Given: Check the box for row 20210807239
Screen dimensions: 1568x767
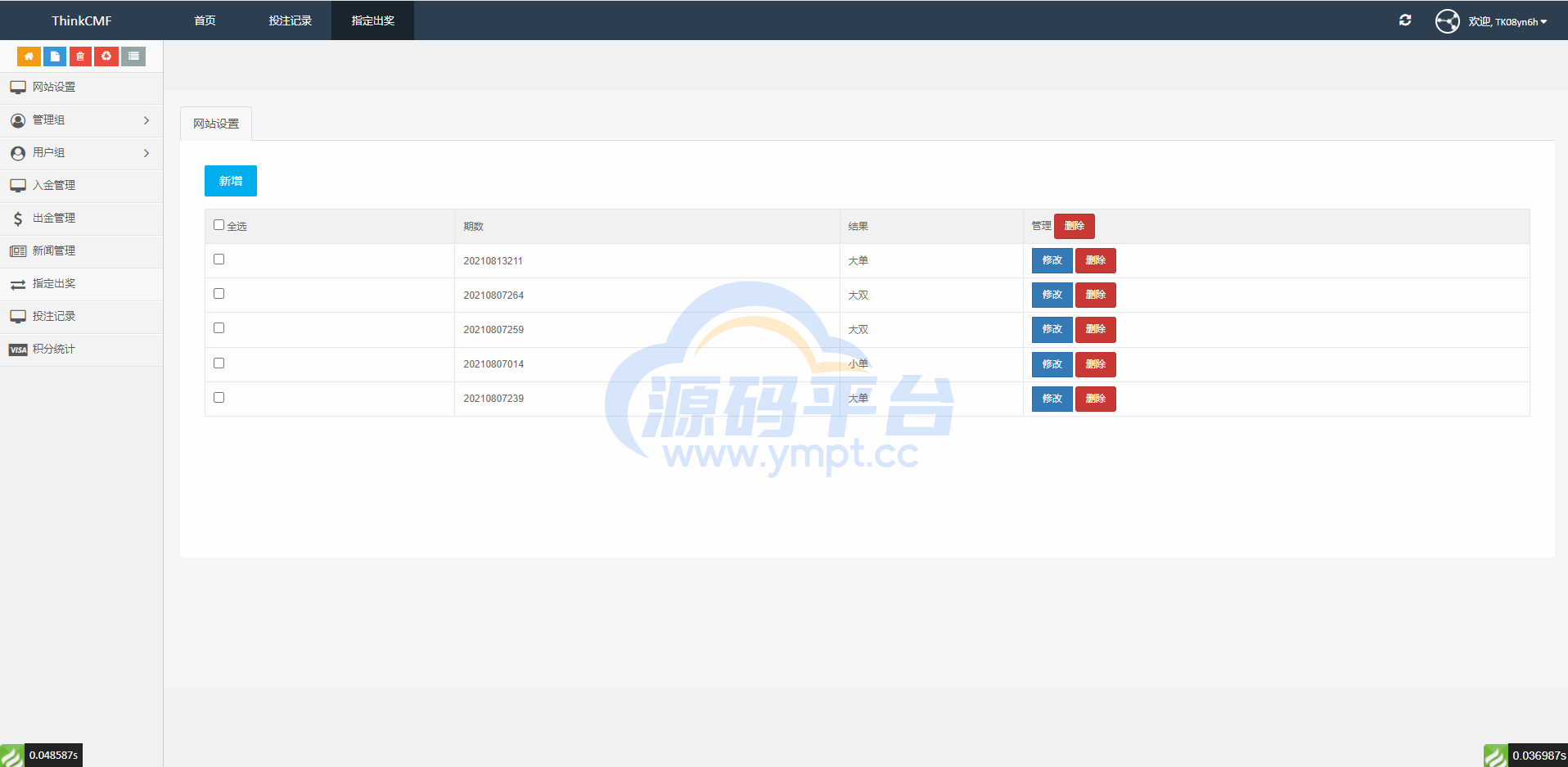Looking at the screenshot, I should pyautogui.click(x=219, y=398).
